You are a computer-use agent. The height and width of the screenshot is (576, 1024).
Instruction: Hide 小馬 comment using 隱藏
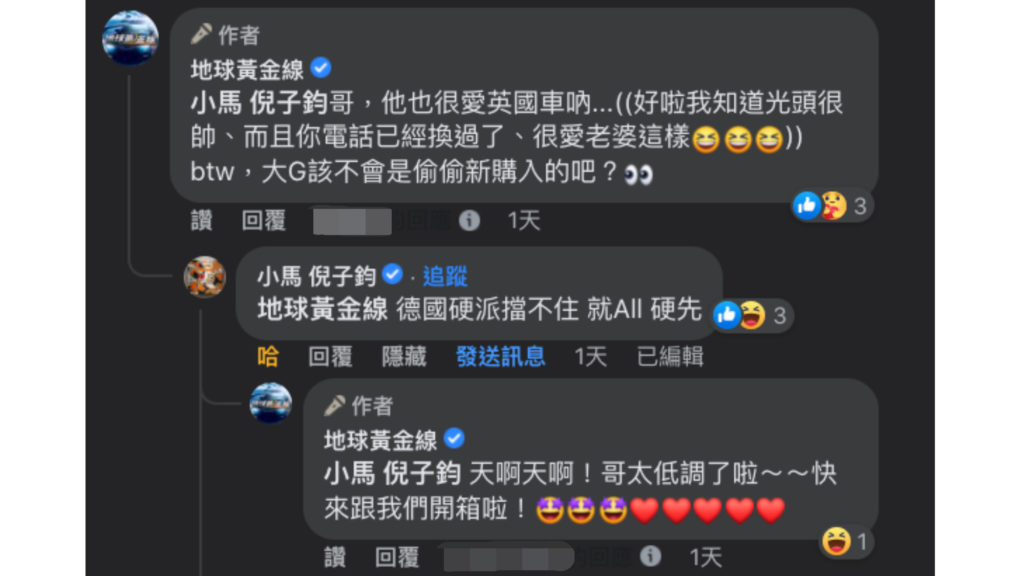404,357
